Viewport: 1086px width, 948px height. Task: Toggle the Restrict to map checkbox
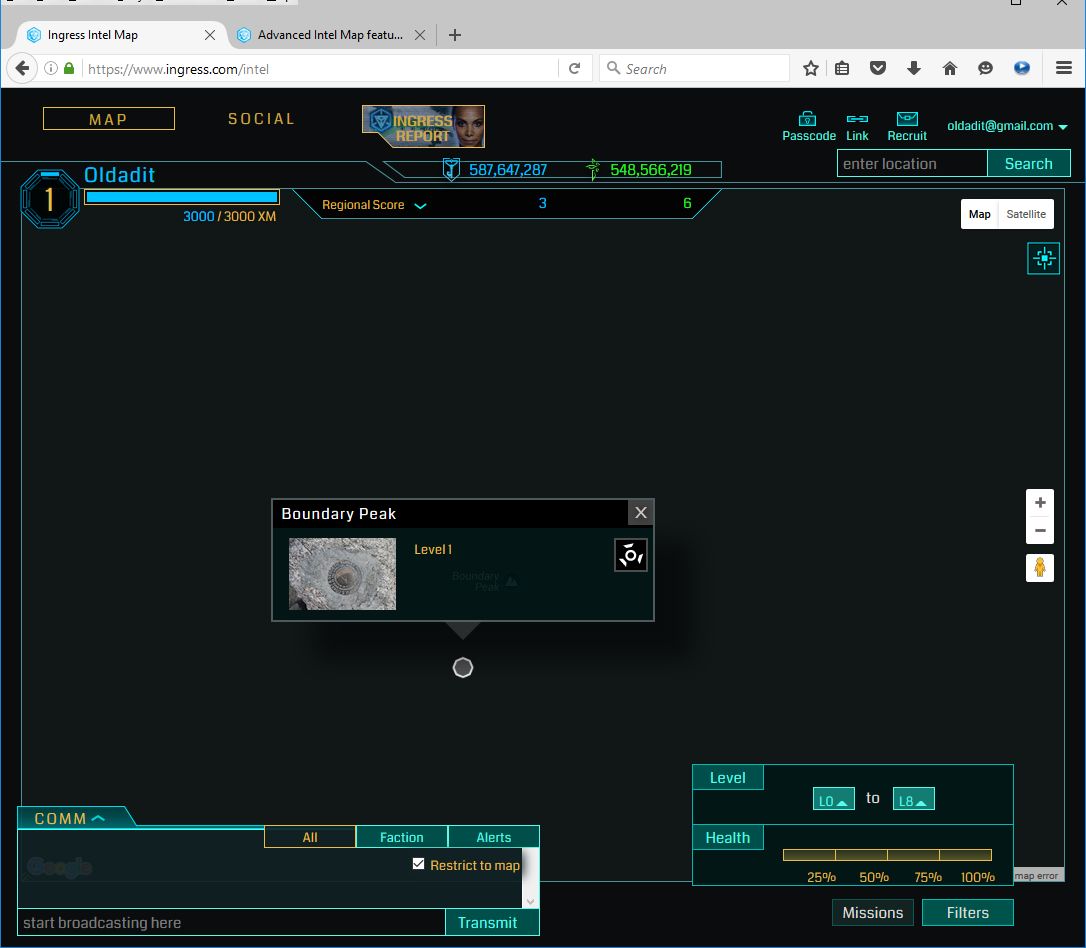tap(419, 864)
